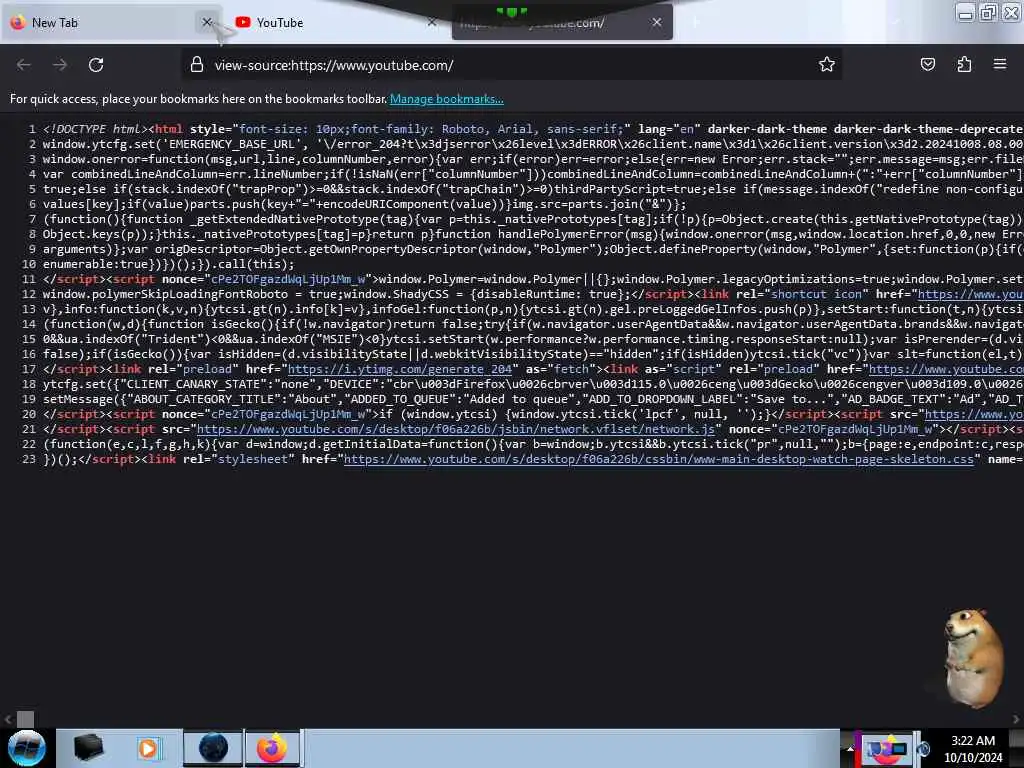Viewport: 1024px width, 768px height.
Task: Click the Firefox taskbar button
Action: coord(272,748)
